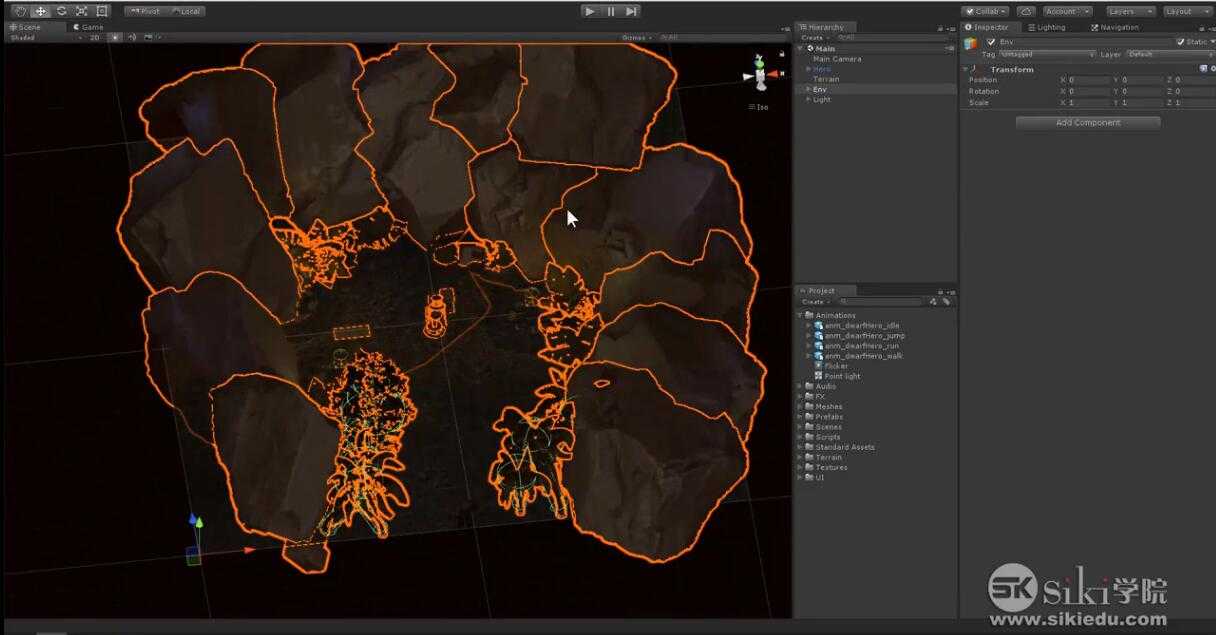Image resolution: width=1216 pixels, height=635 pixels.
Task: Open the cloud services icon
Action: [1025, 11]
